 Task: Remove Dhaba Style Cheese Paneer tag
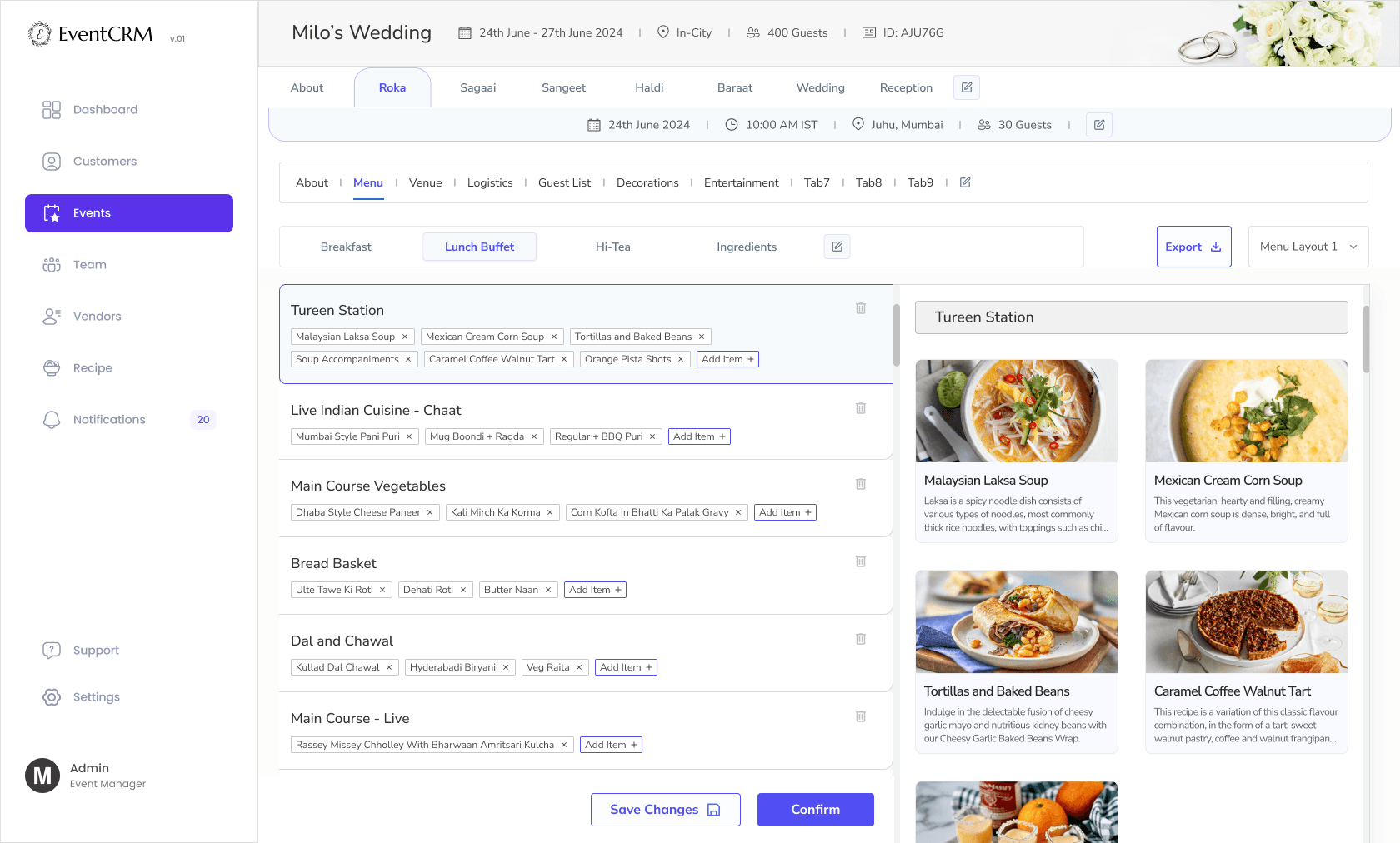430,512
